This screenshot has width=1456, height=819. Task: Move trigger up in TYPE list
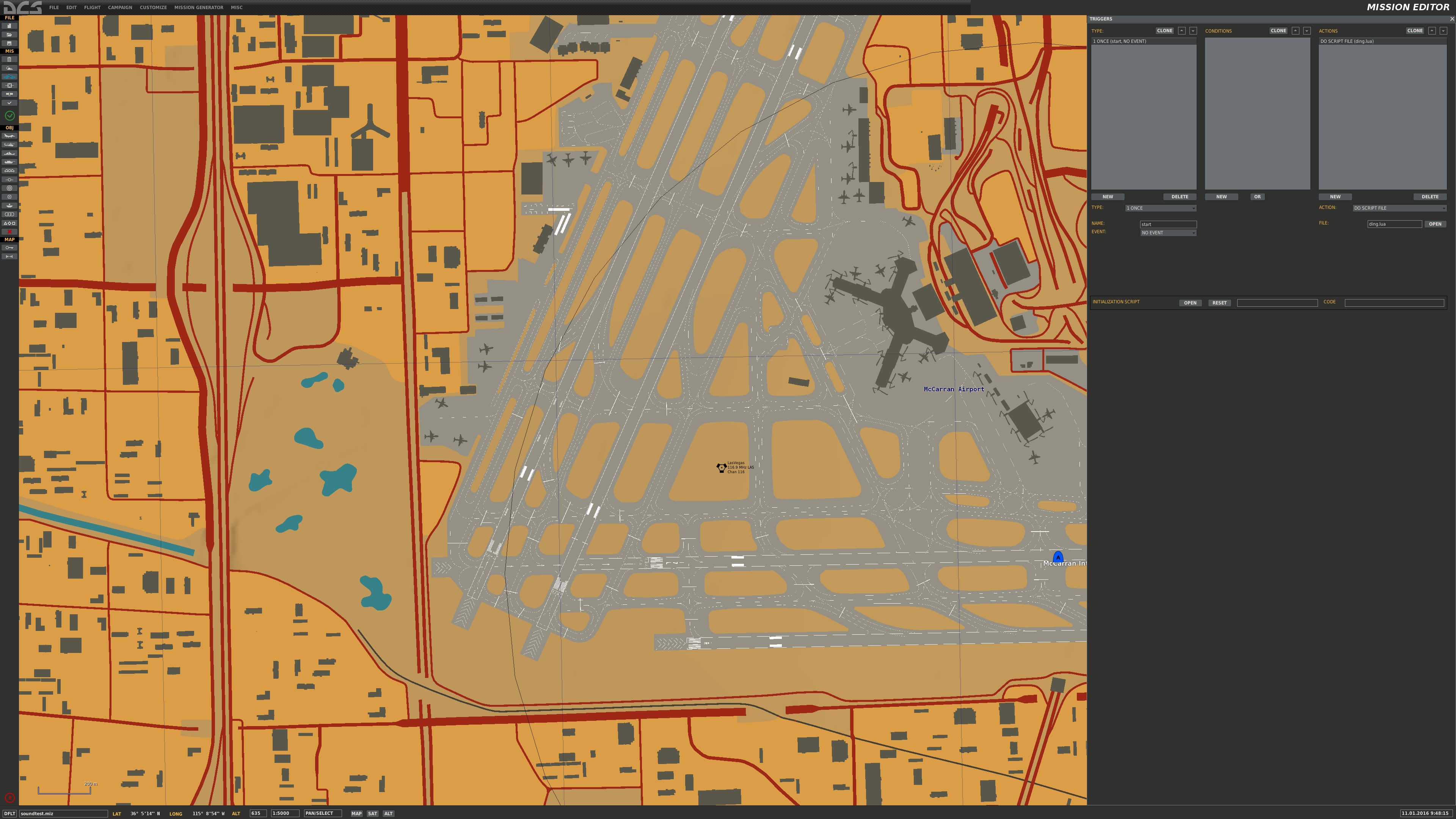(1181, 30)
